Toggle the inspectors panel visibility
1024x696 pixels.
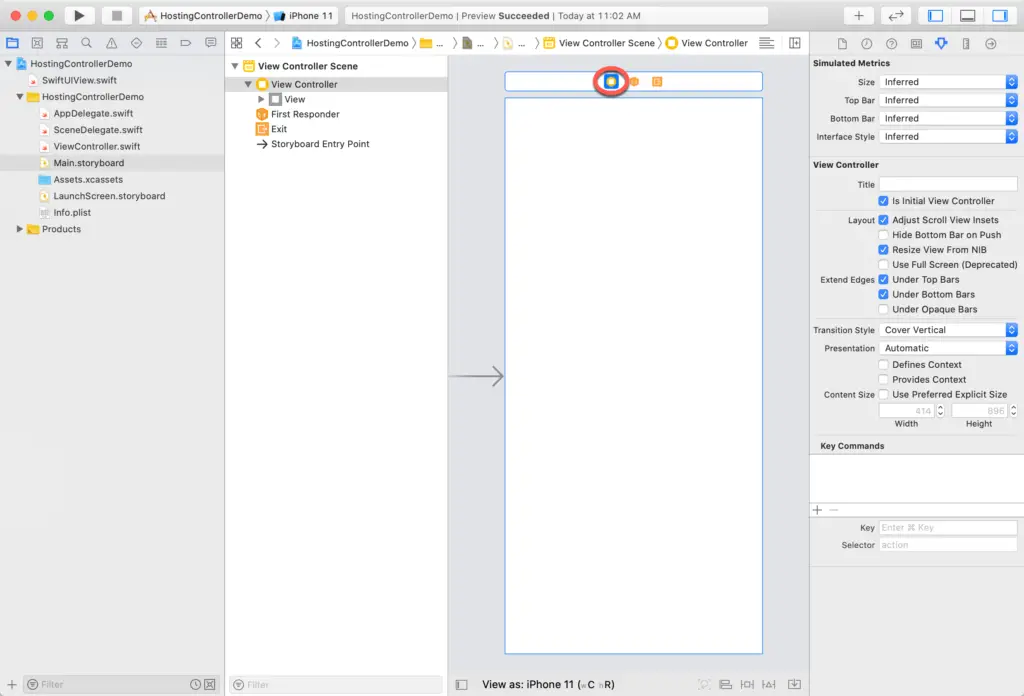[999, 16]
